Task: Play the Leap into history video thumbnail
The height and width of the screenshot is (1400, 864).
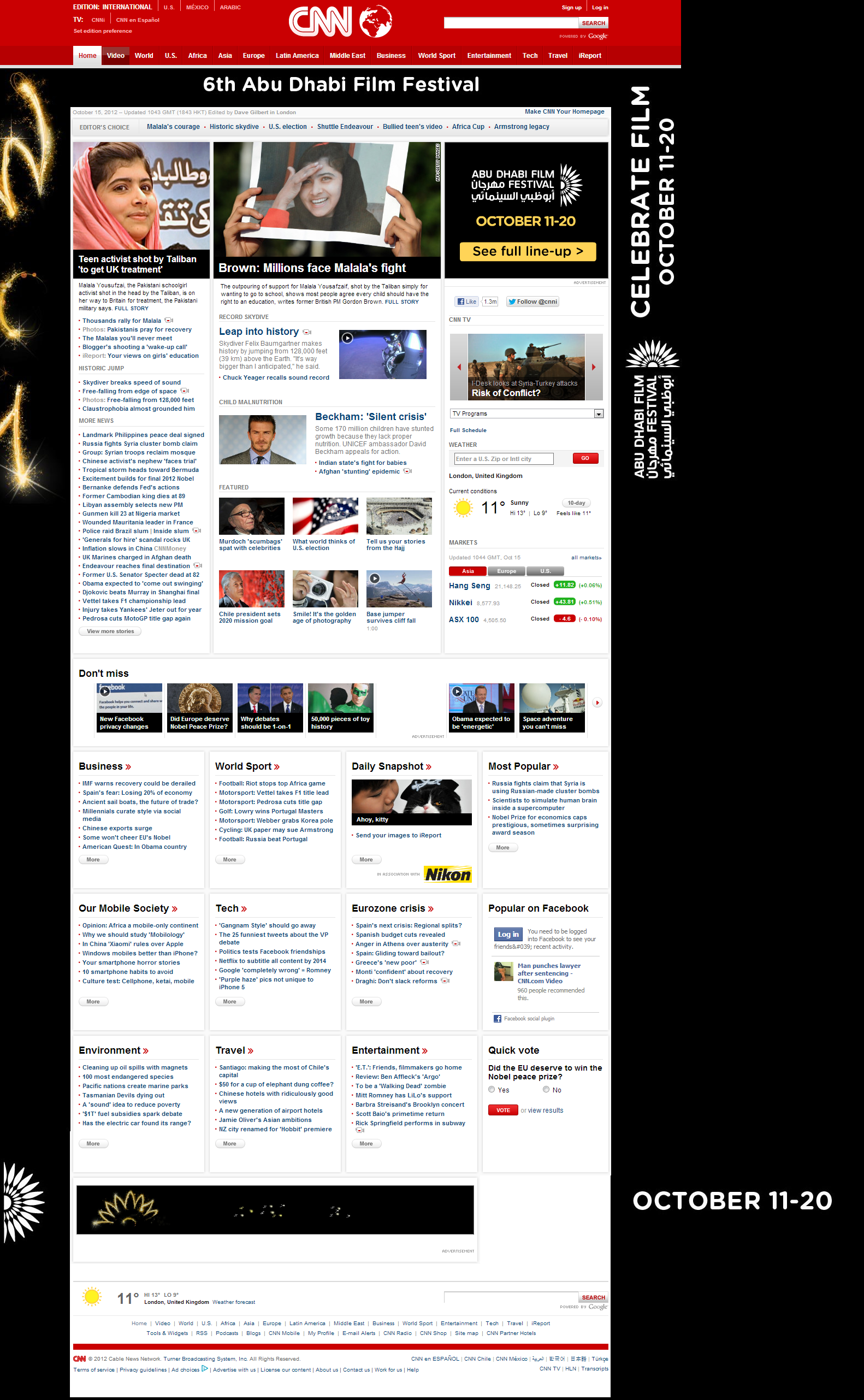Action: (x=382, y=355)
